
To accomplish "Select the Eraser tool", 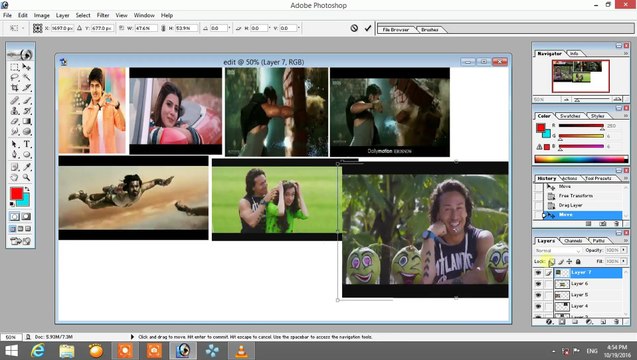I will pos(15,121).
